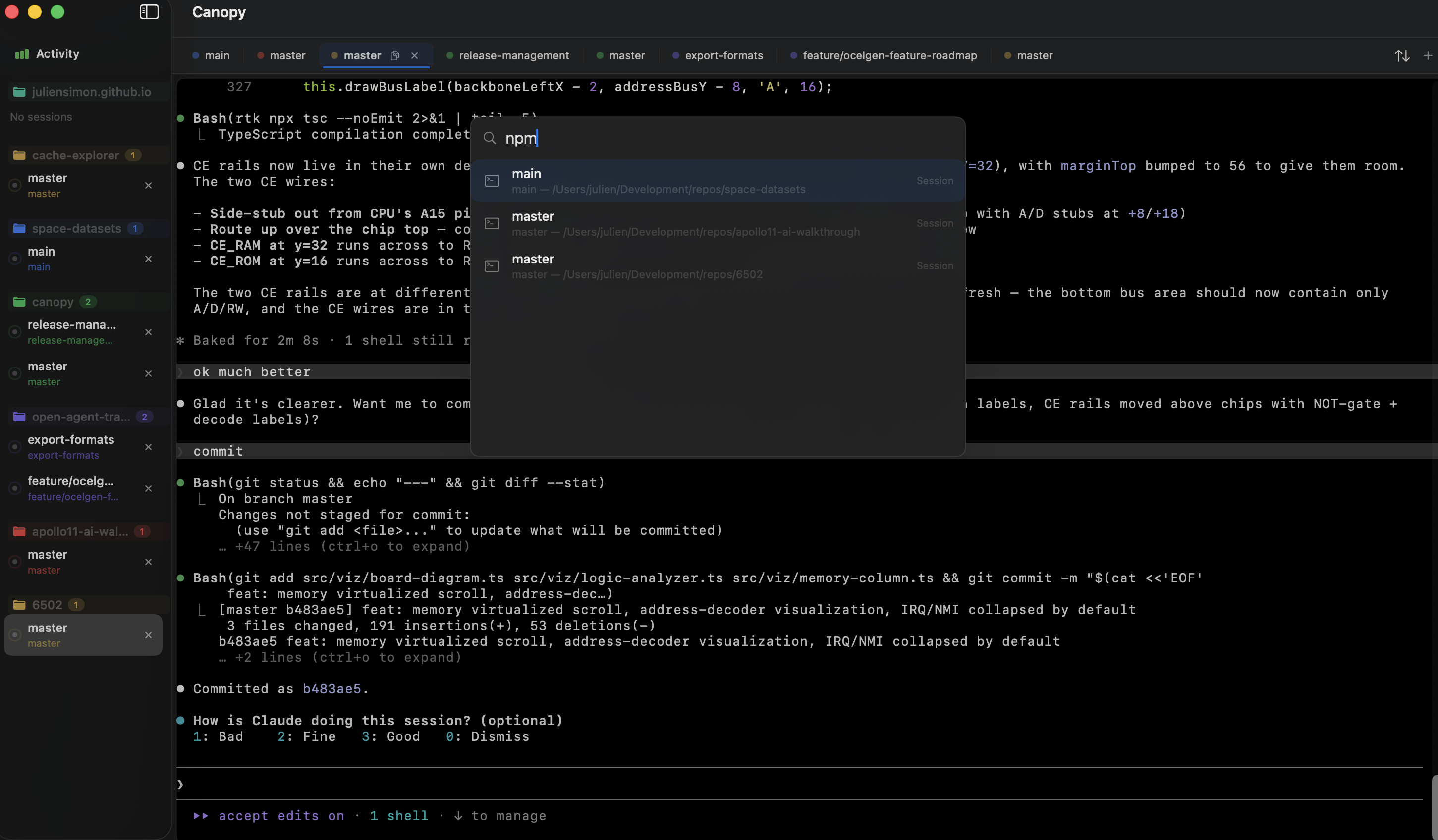Select the main space-datasets session result

(x=718, y=181)
